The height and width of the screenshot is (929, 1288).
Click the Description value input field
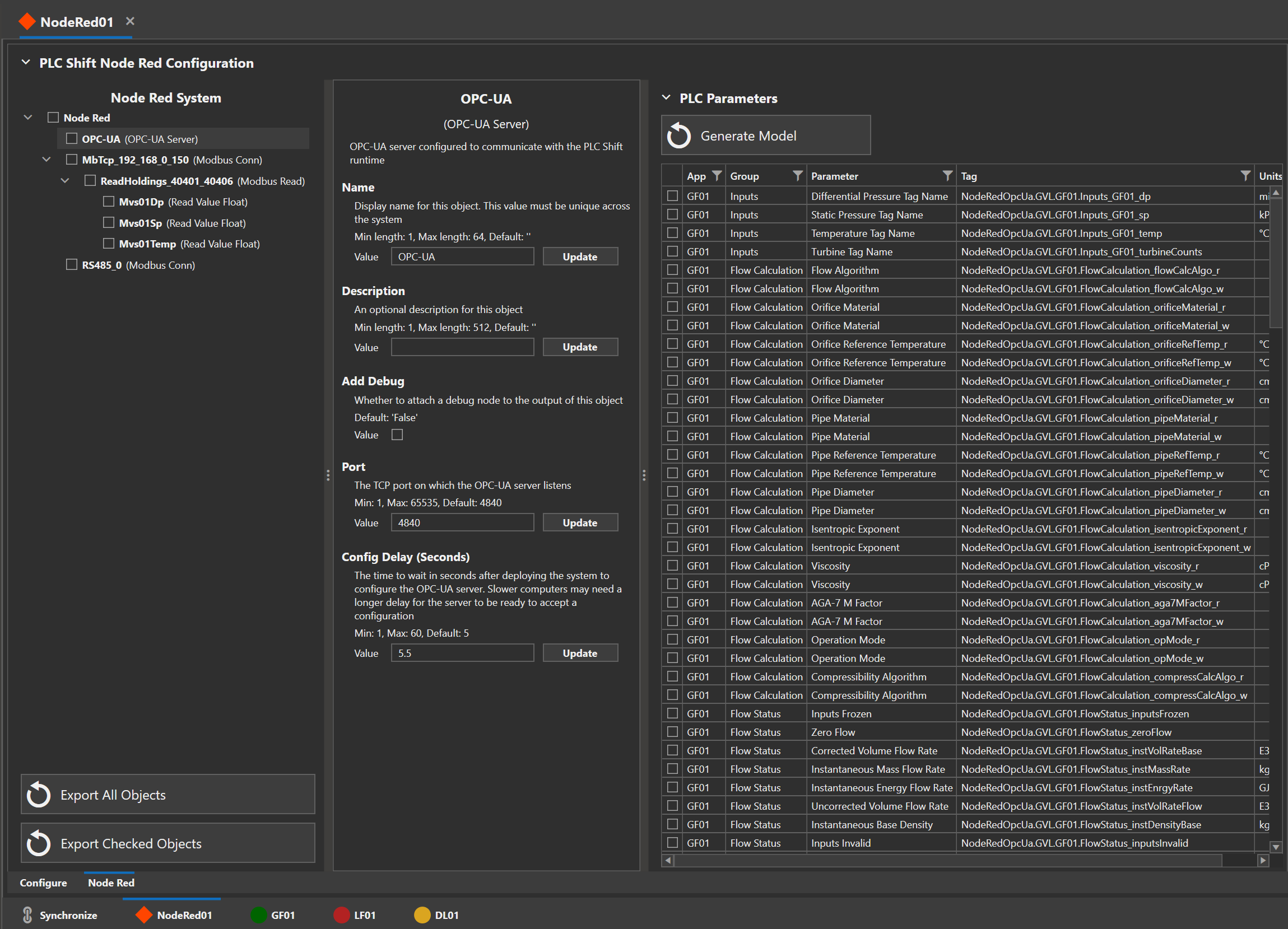(462, 347)
